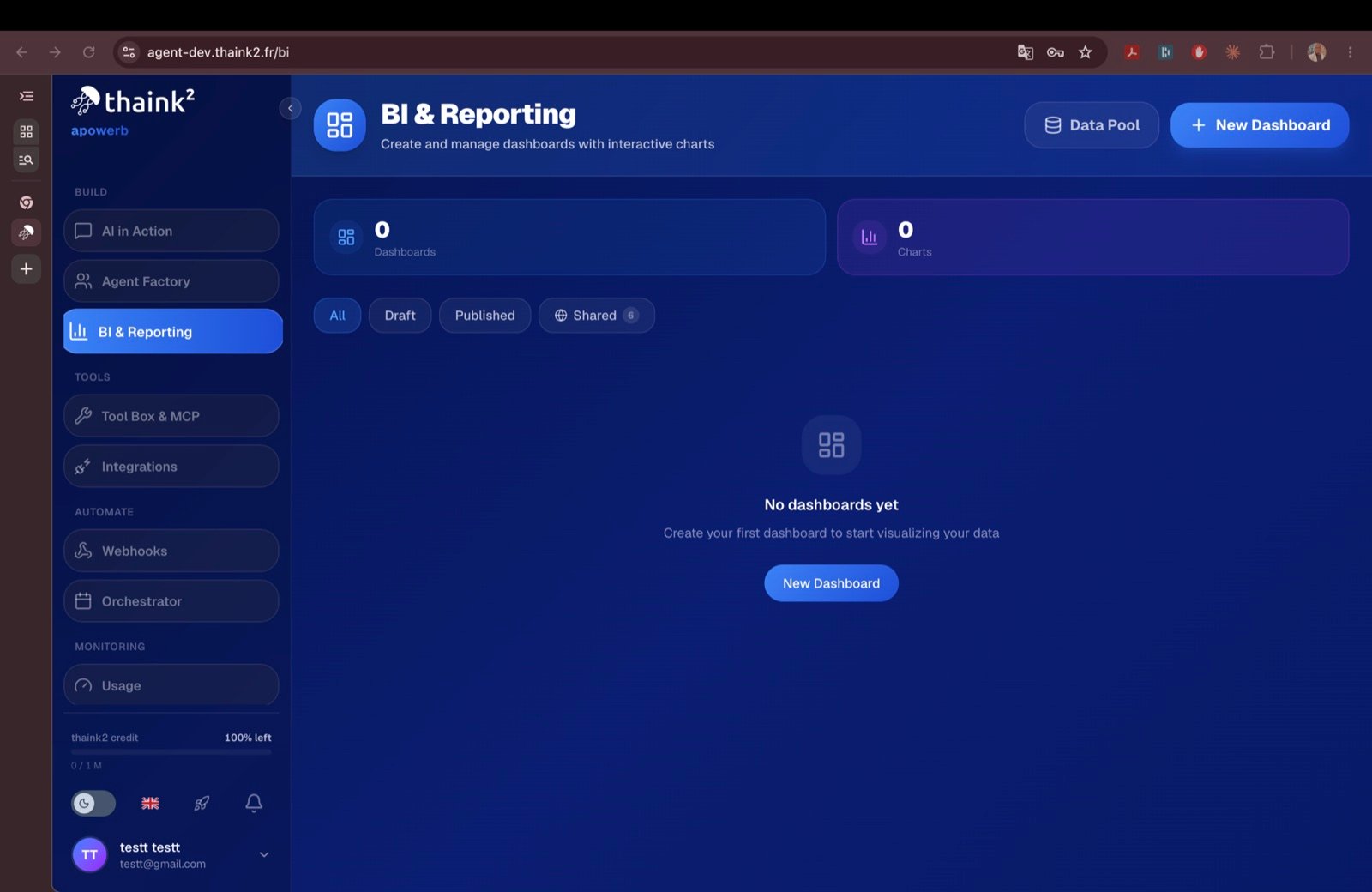The width and height of the screenshot is (1372, 892).
Task: Select the Chrome icon in left strip
Action: (27, 202)
